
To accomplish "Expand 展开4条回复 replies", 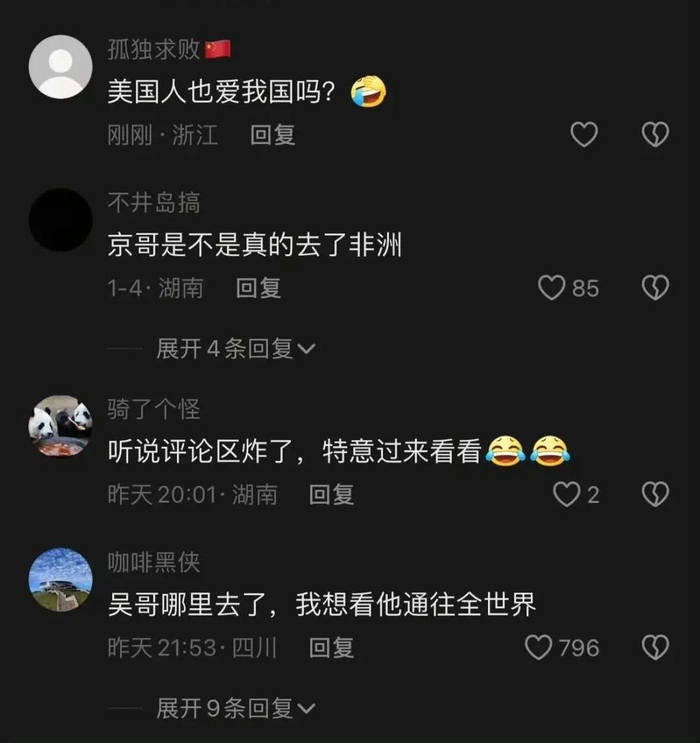I will [x=236, y=349].
